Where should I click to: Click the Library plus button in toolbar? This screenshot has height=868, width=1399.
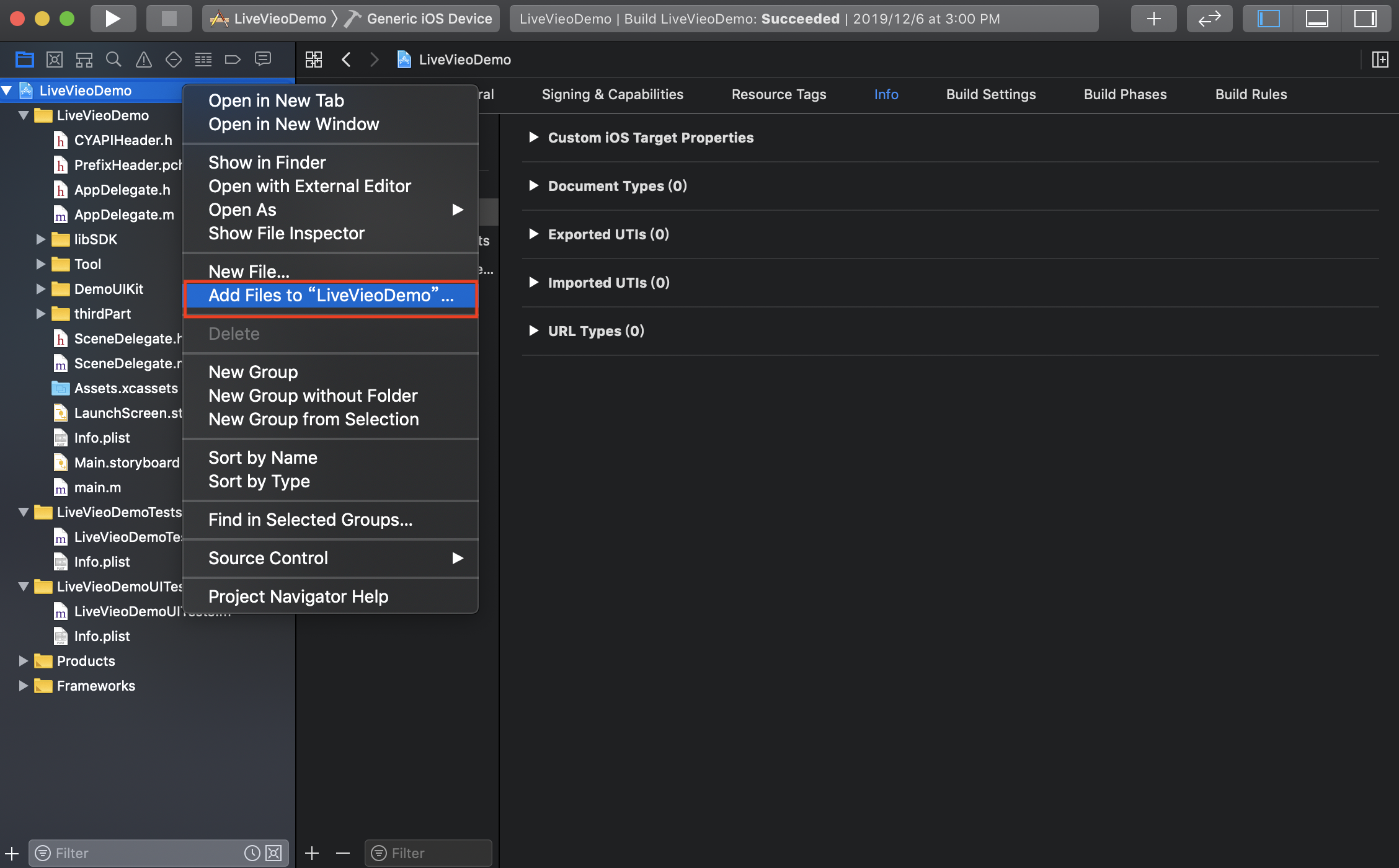tap(1153, 19)
